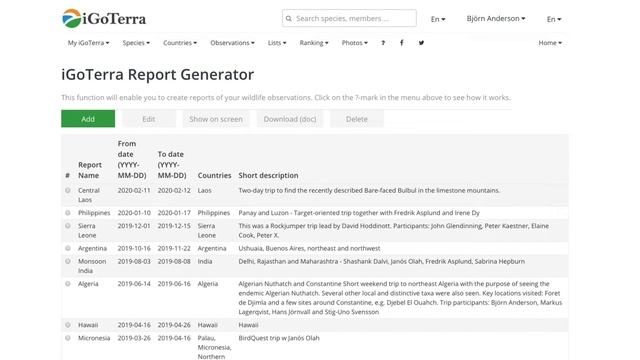Select the Hawaii report radio button
Image resolution: width=640 pixels, height=360 pixels.
click(x=68, y=325)
